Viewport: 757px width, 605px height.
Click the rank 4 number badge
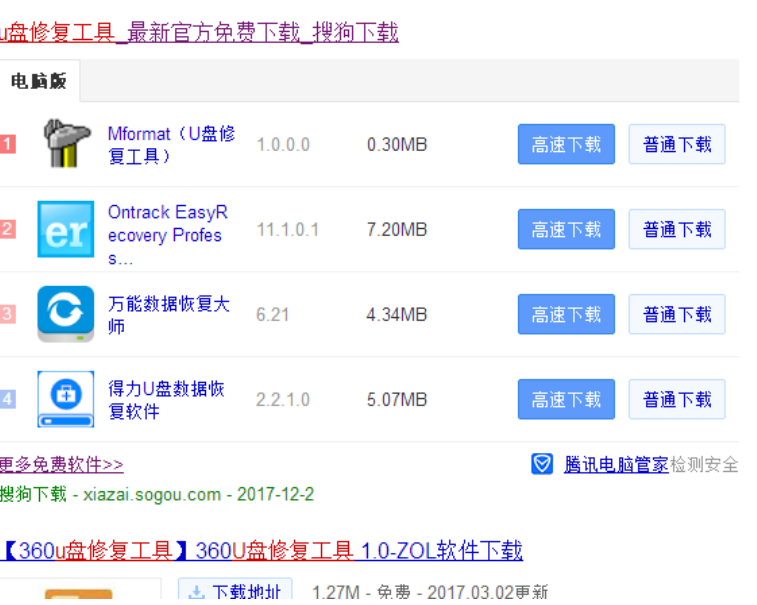pos(7,400)
